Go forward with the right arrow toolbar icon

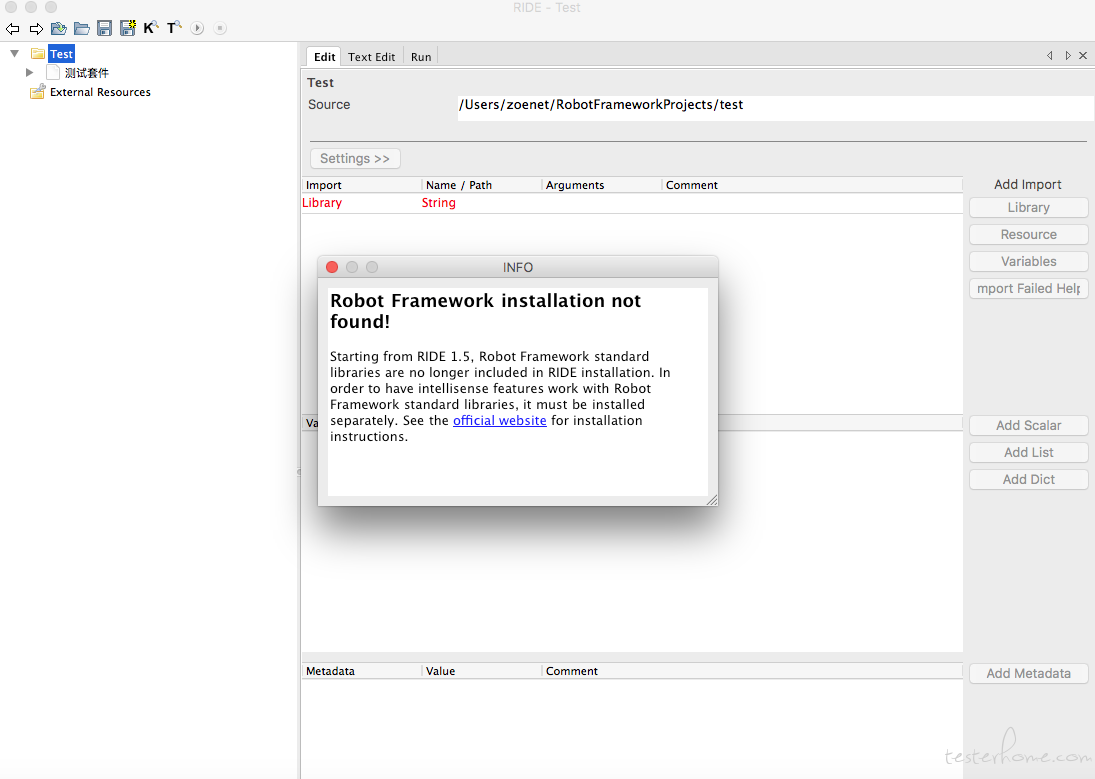coord(36,29)
